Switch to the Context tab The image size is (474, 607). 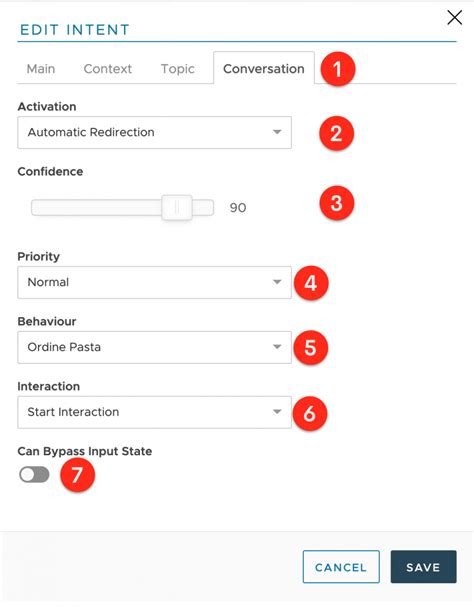(x=108, y=69)
